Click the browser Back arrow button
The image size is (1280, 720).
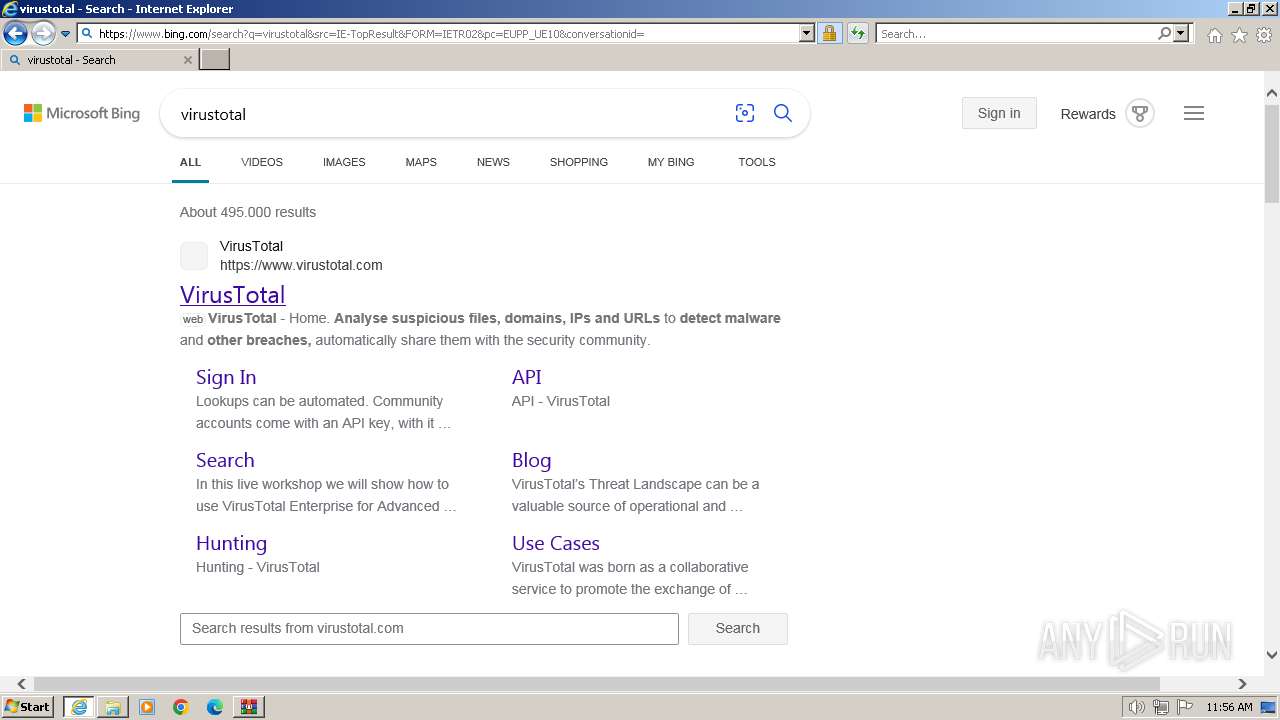coord(15,34)
